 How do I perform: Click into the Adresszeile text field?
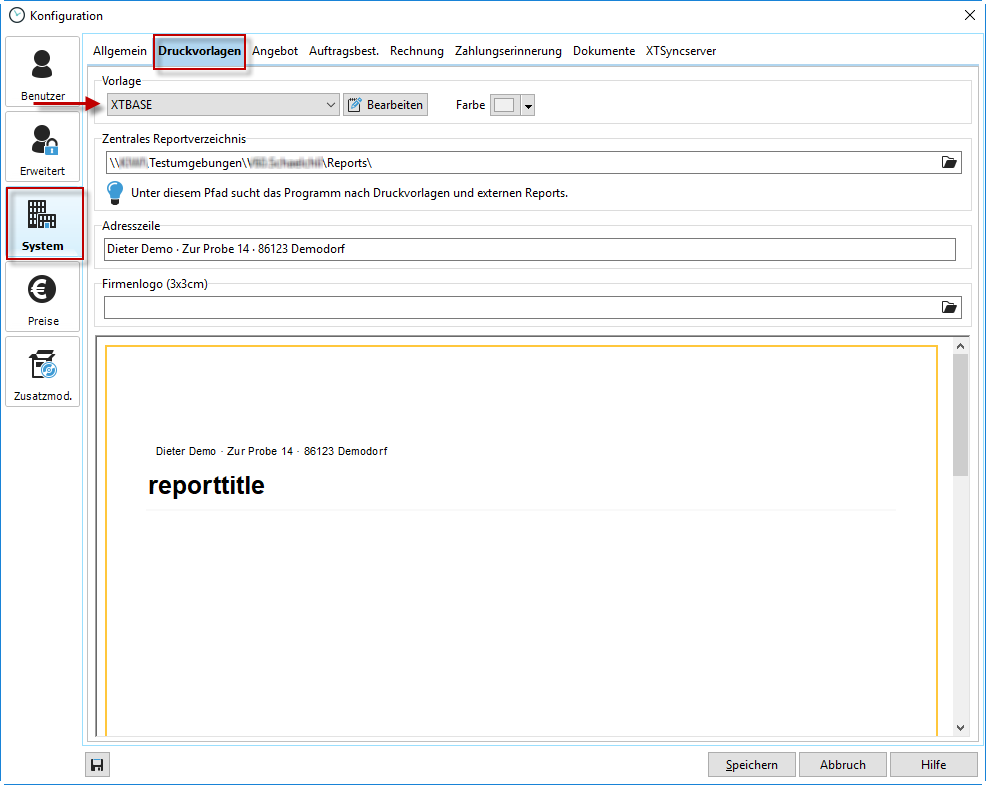[x=529, y=249]
